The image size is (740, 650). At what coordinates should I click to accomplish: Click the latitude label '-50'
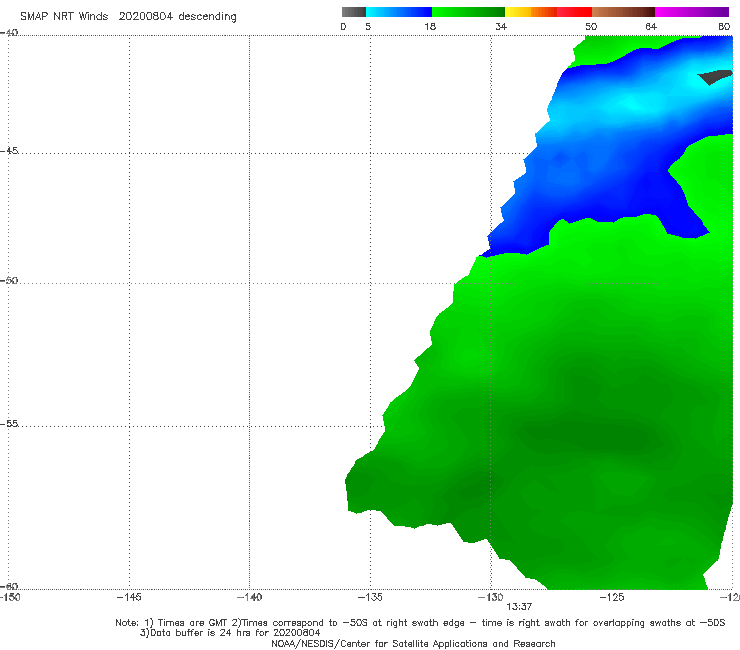pos(9,280)
